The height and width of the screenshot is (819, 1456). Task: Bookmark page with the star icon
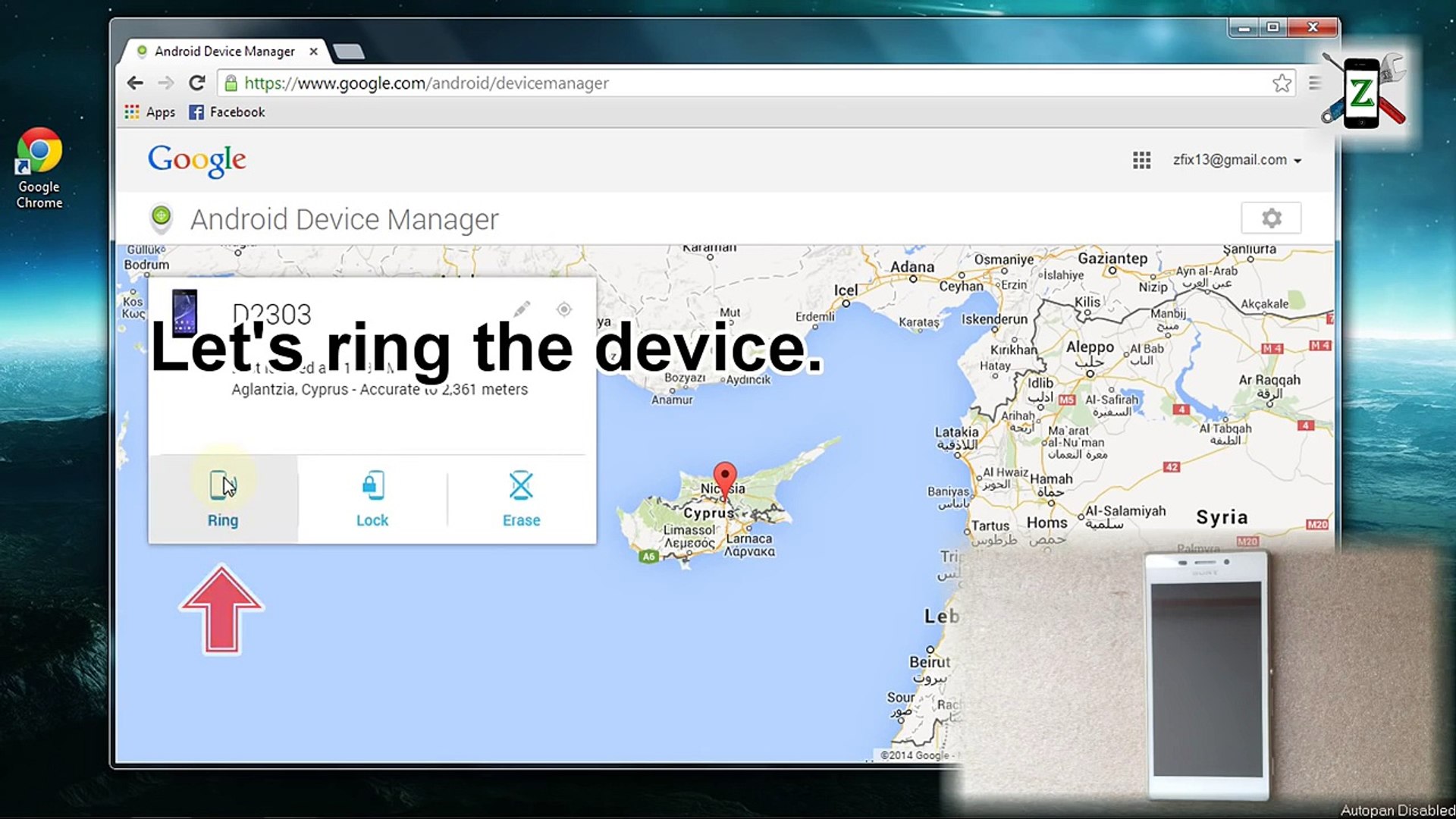1282,83
